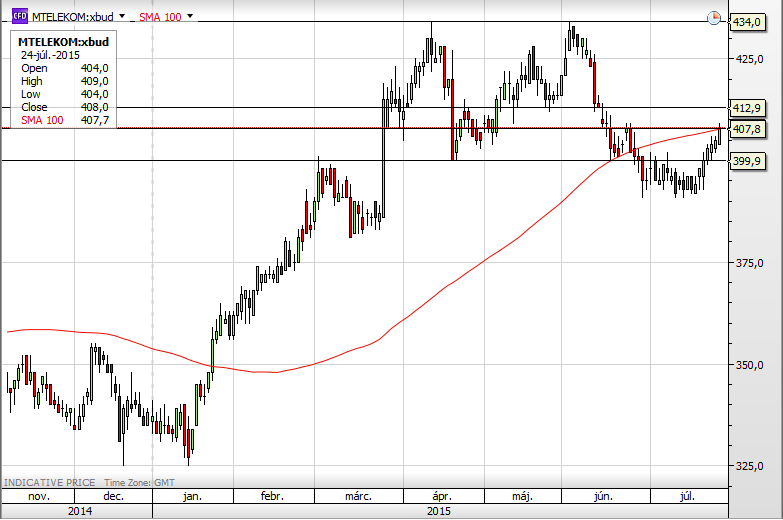Screen dimensions: 783x520
Task: Click the Time Zone: GMT text
Action: (x=139, y=483)
